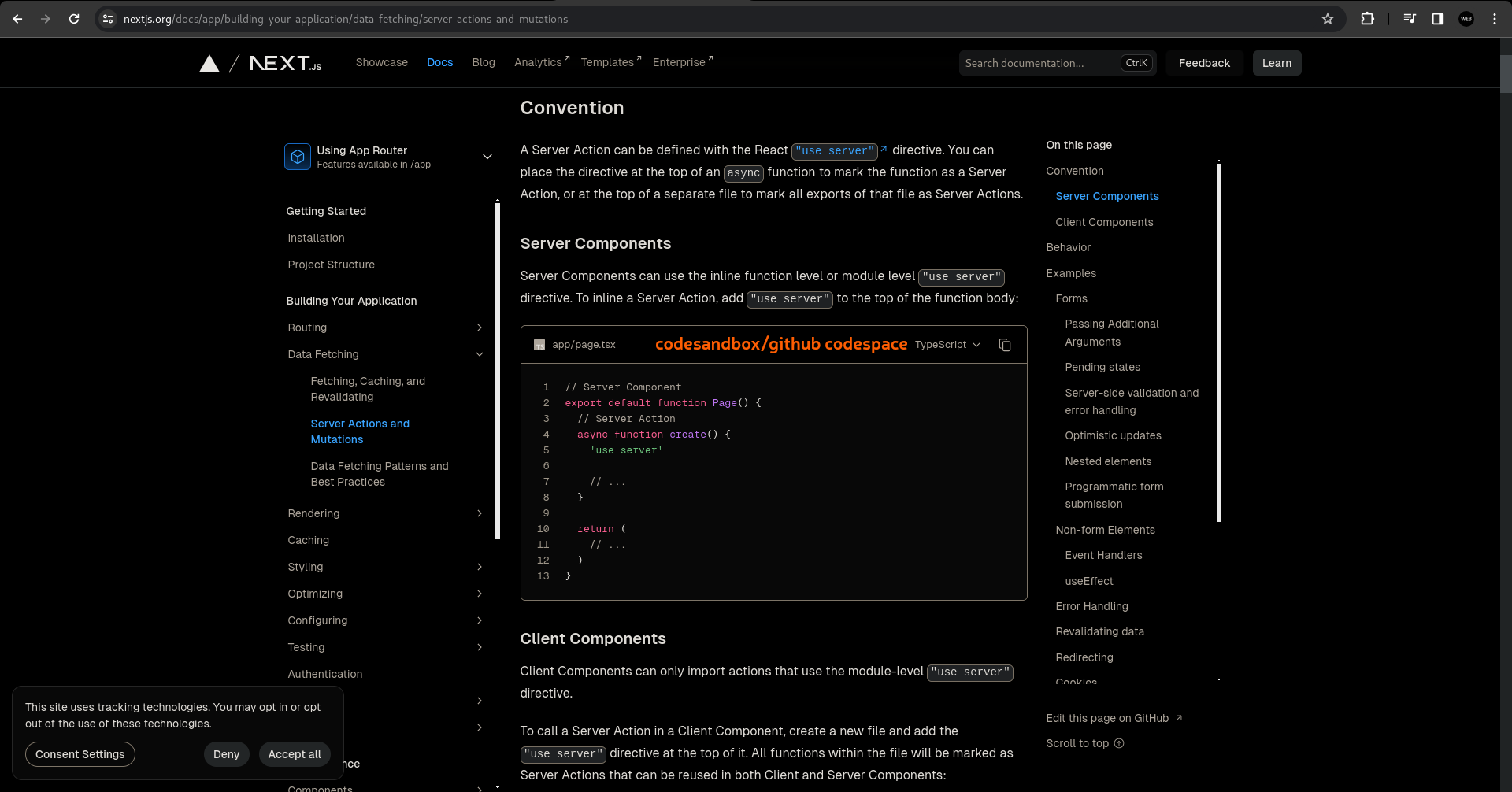Open the media control icon in toolbar

(x=1410, y=19)
